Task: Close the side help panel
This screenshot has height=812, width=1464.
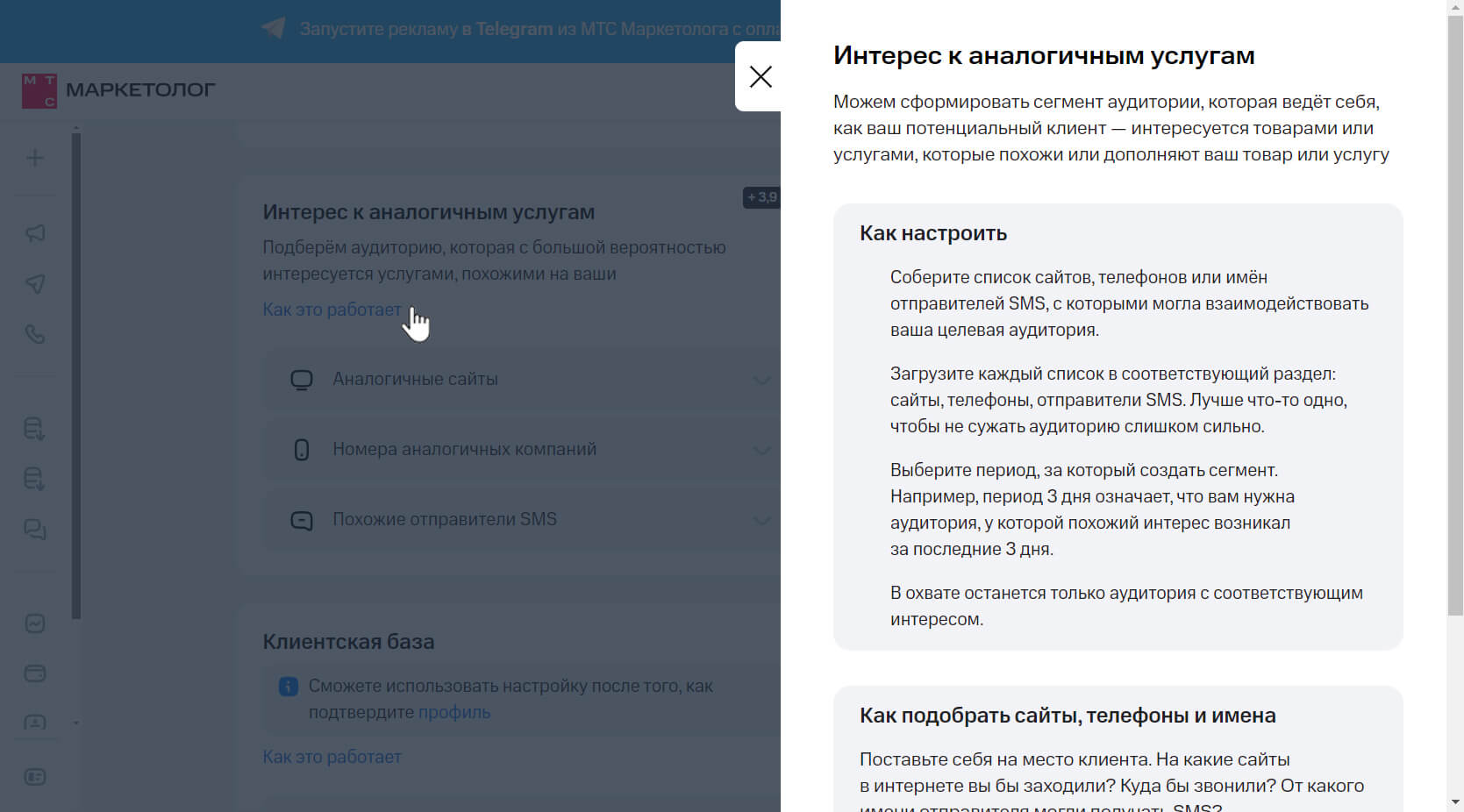Action: pyautogui.click(x=761, y=77)
